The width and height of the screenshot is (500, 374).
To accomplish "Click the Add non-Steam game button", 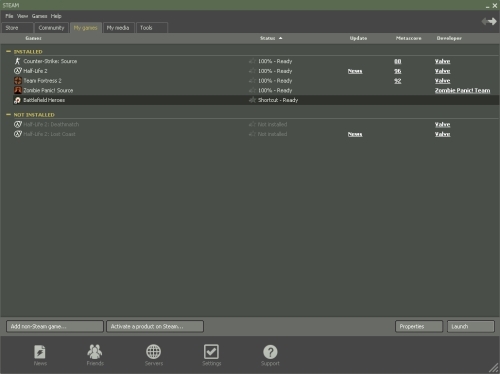I will pyautogui.click(x=55, y=326).
